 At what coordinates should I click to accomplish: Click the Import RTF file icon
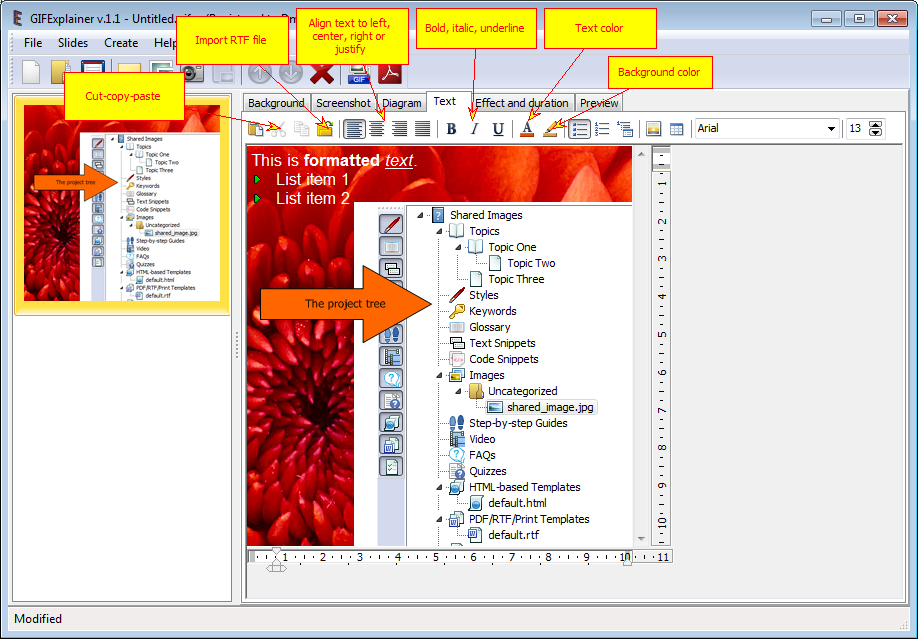point(324,129)
